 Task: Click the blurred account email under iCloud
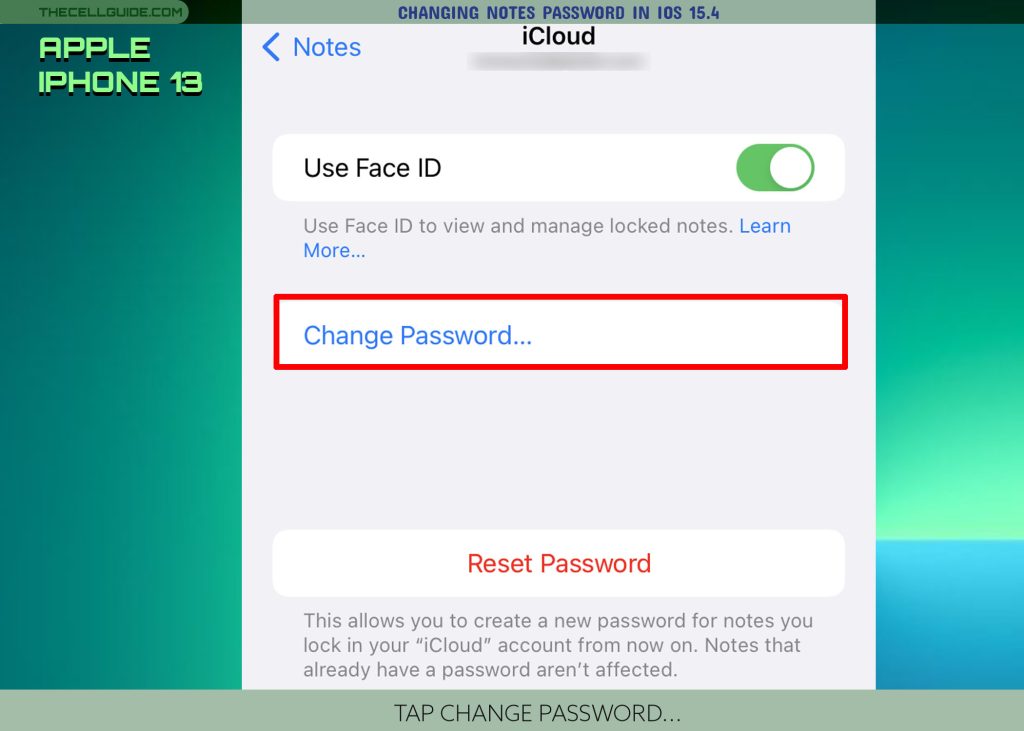coord(558,61)
